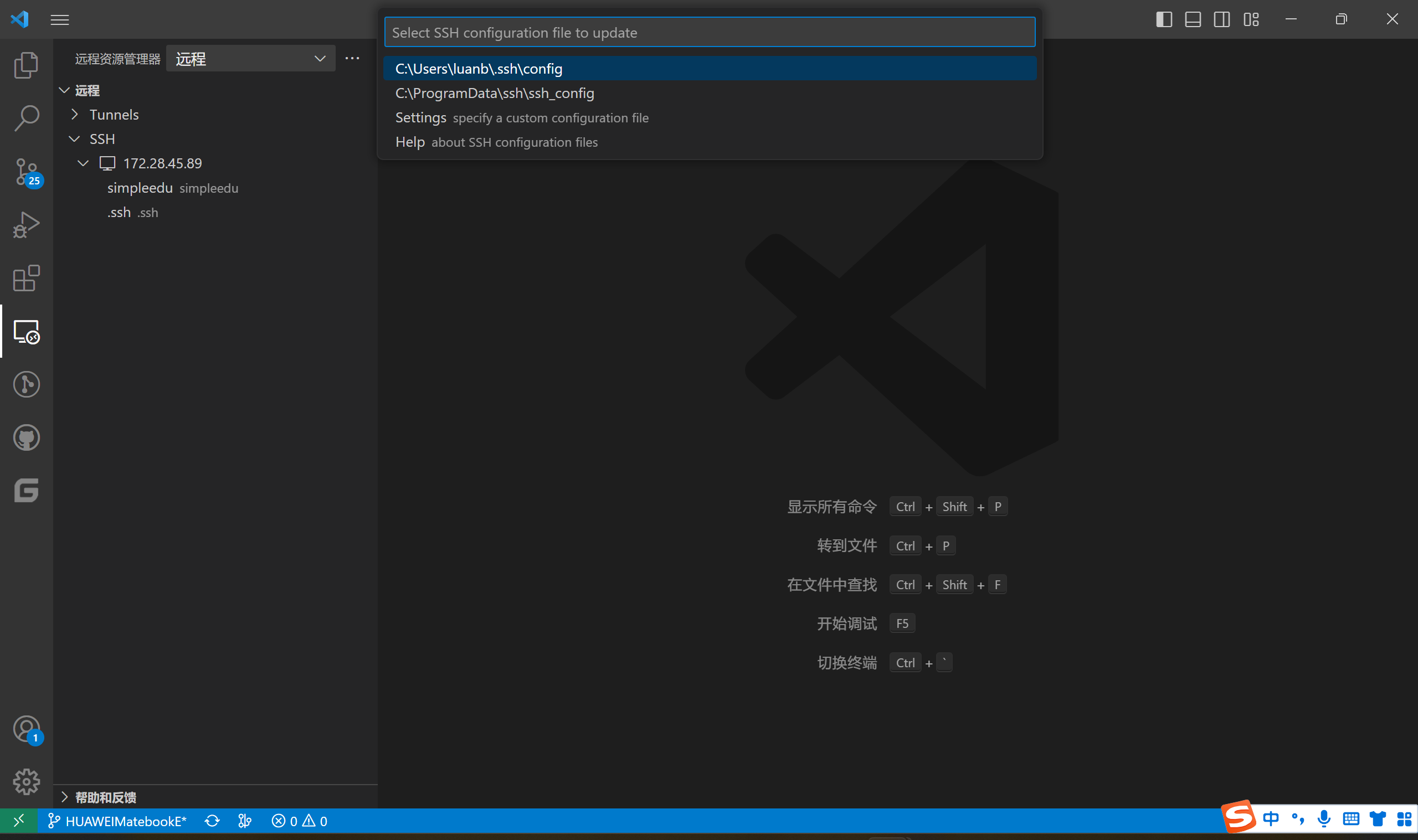Viewport: 1418px width, 840px height.
Task: Collapse the 172.28.45.89 host node
Action: (215, 163)
